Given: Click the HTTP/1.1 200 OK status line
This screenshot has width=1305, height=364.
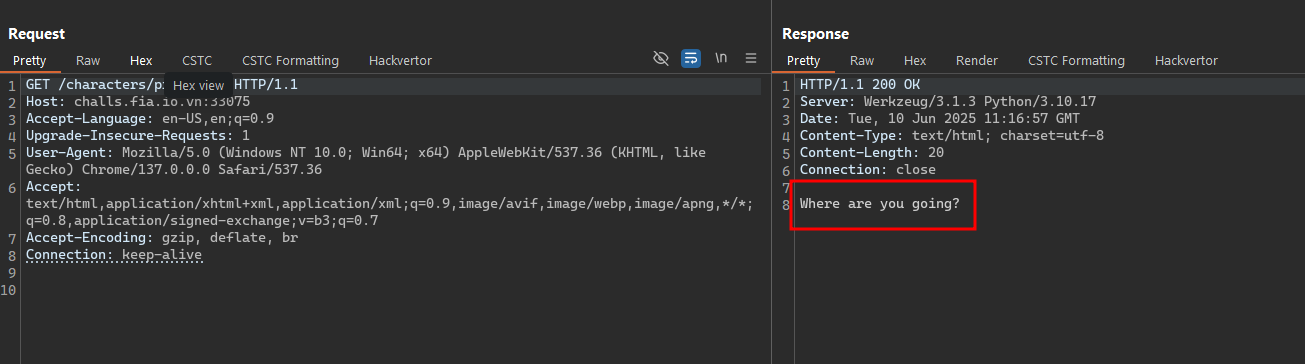Looking at the screenshot, I should [861, 85].
